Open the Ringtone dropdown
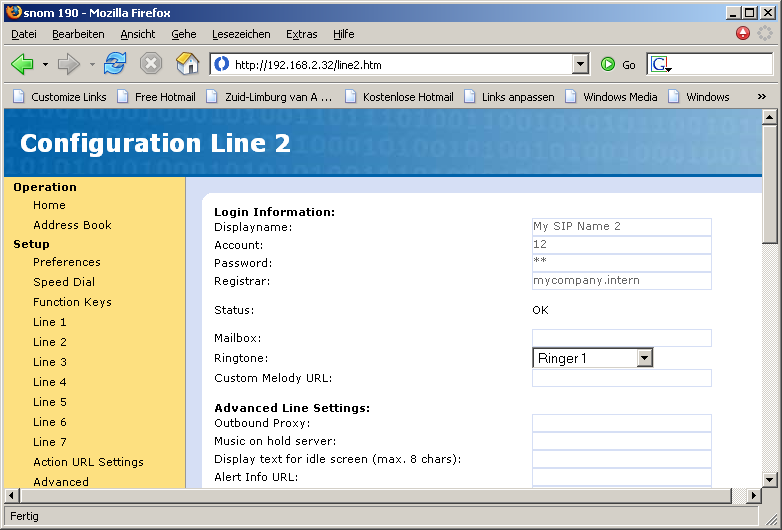Image resolution: width=782 pixels, height=530 pixels. tap(644, 358)
